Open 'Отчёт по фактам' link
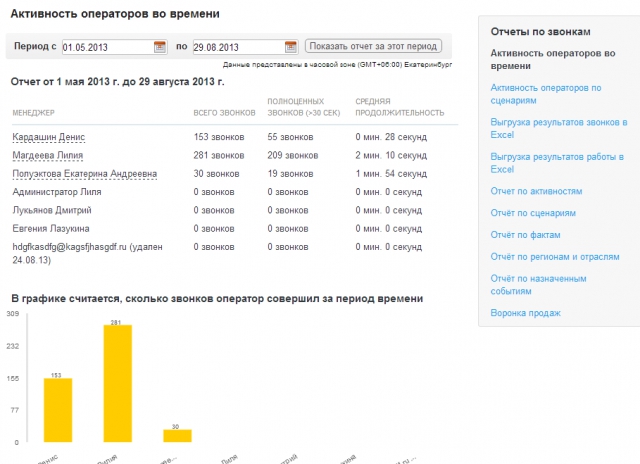Screen dimensions: 640x464 click(x=525, y=235)
